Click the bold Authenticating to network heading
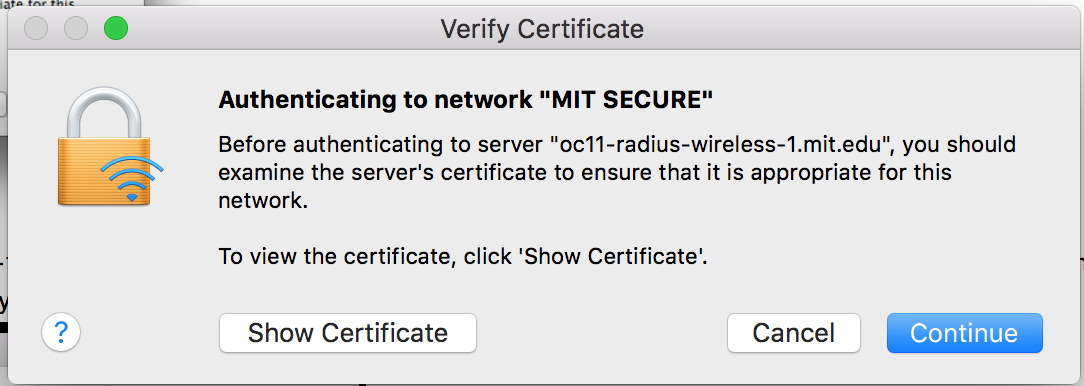1084x386 pixels. click(465, 101)
